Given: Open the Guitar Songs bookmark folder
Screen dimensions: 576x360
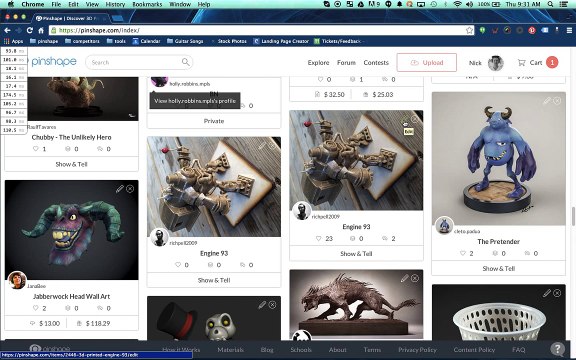Looking at the screenshot, I should (185, 41).
